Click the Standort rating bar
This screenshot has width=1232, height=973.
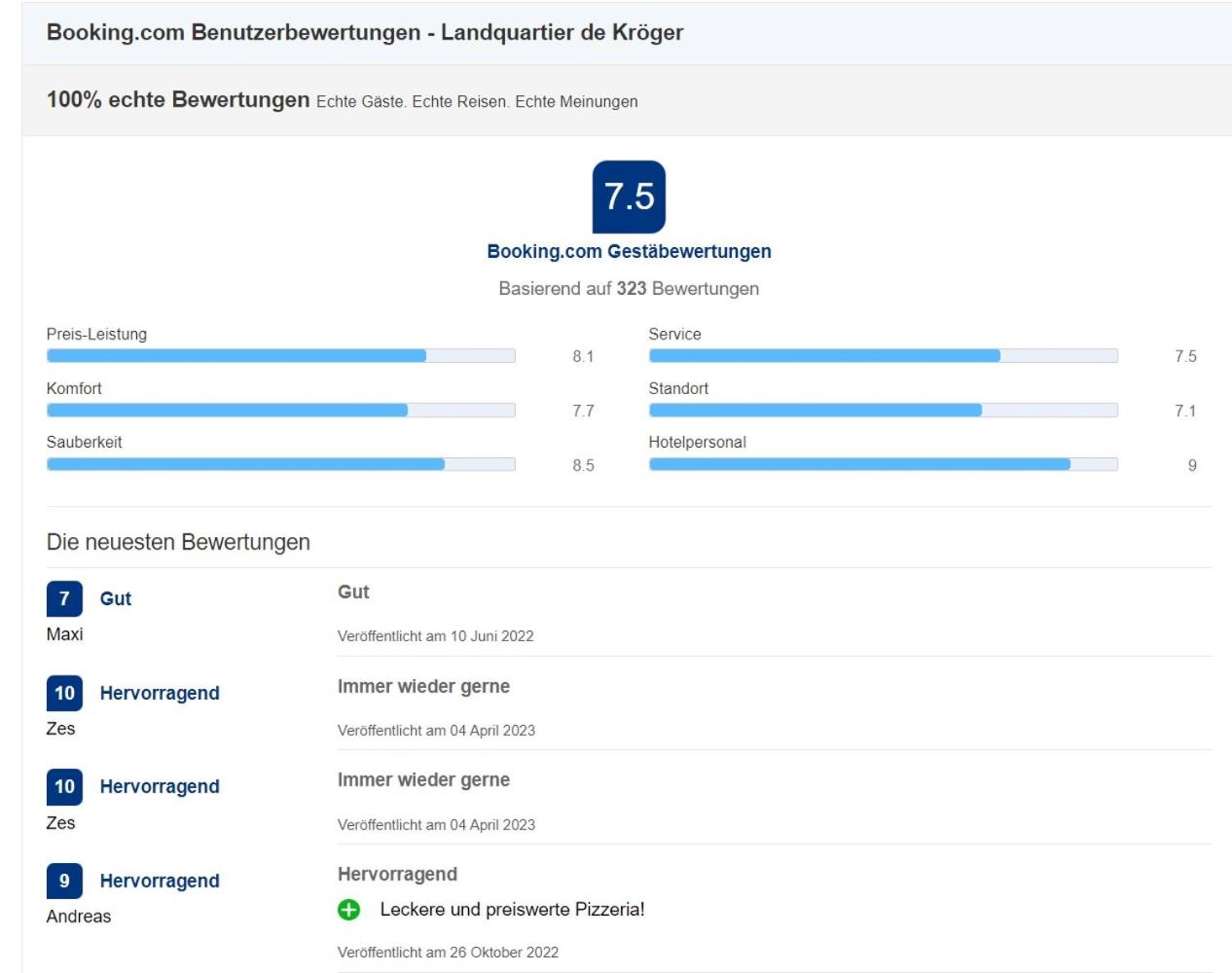883,411
